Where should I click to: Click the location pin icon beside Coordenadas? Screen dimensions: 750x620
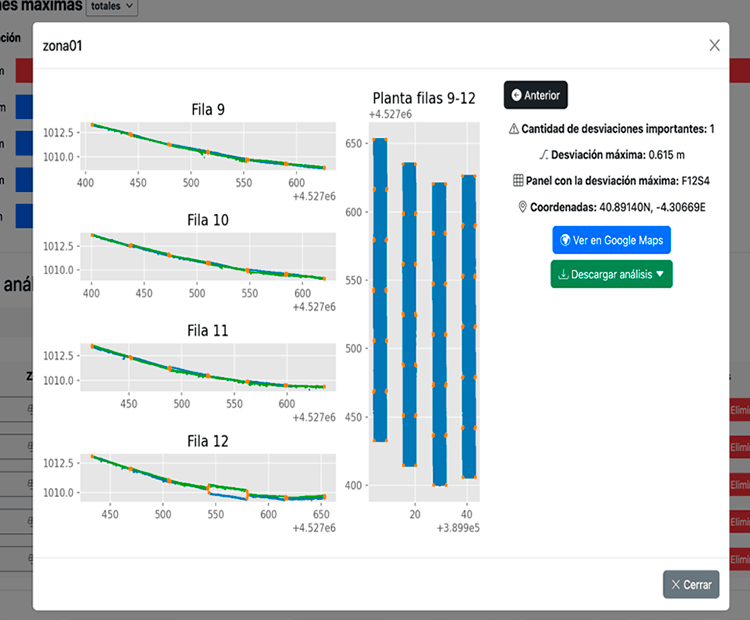coord(522,207)
